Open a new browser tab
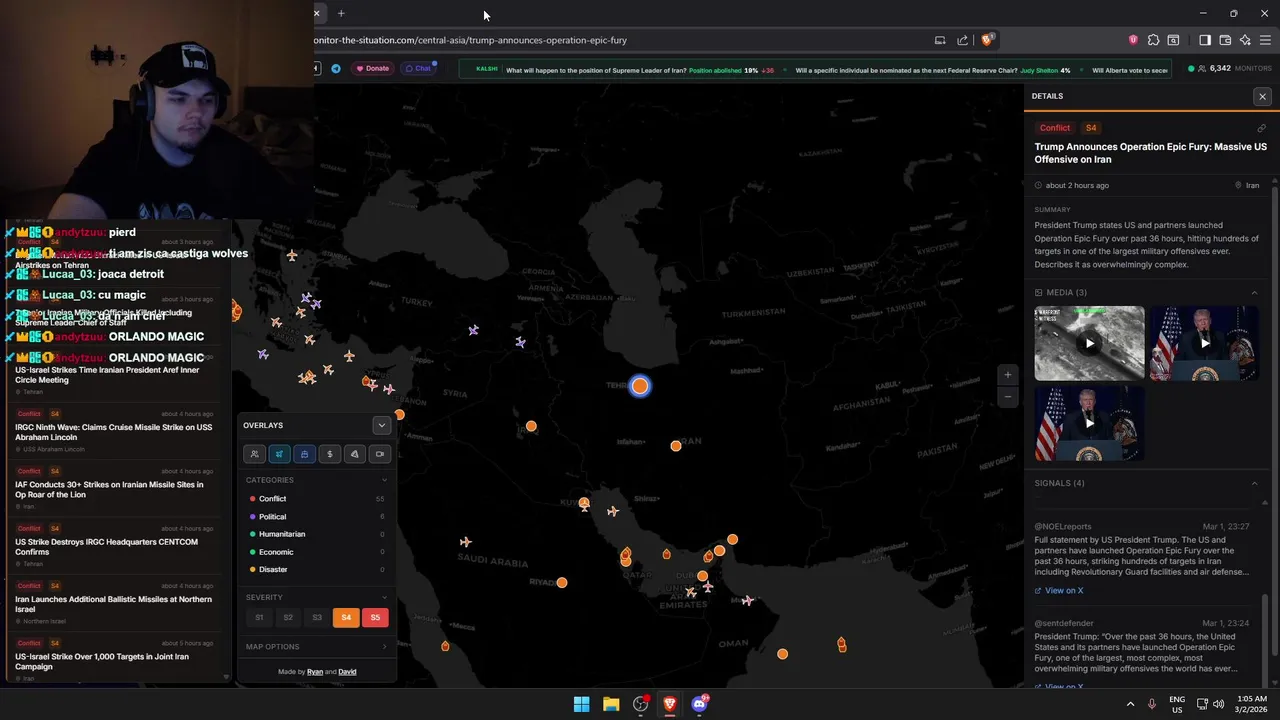The height and width of the screenshot is (720, 1280). (x=341, y=13)
